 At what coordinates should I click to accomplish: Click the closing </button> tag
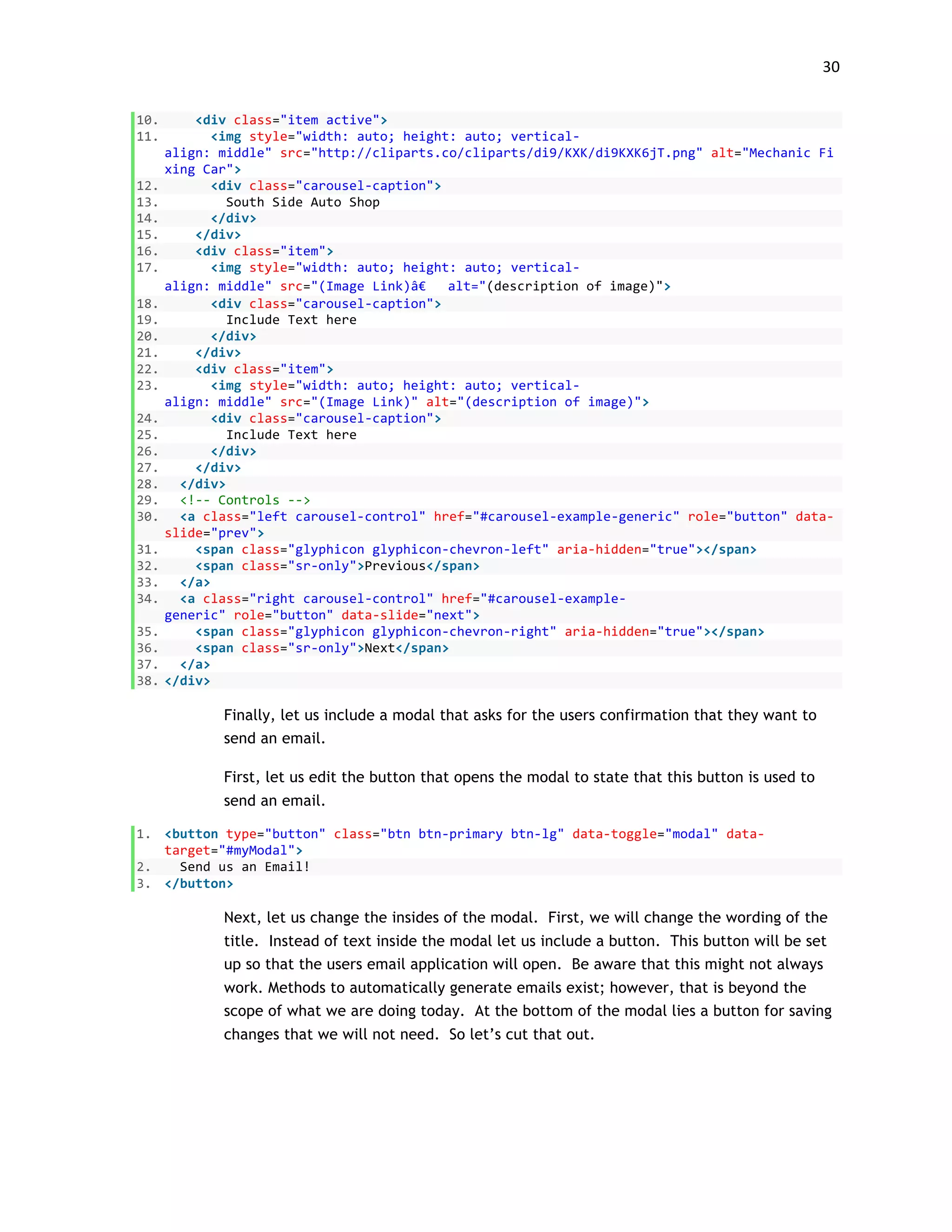(199, 883)
